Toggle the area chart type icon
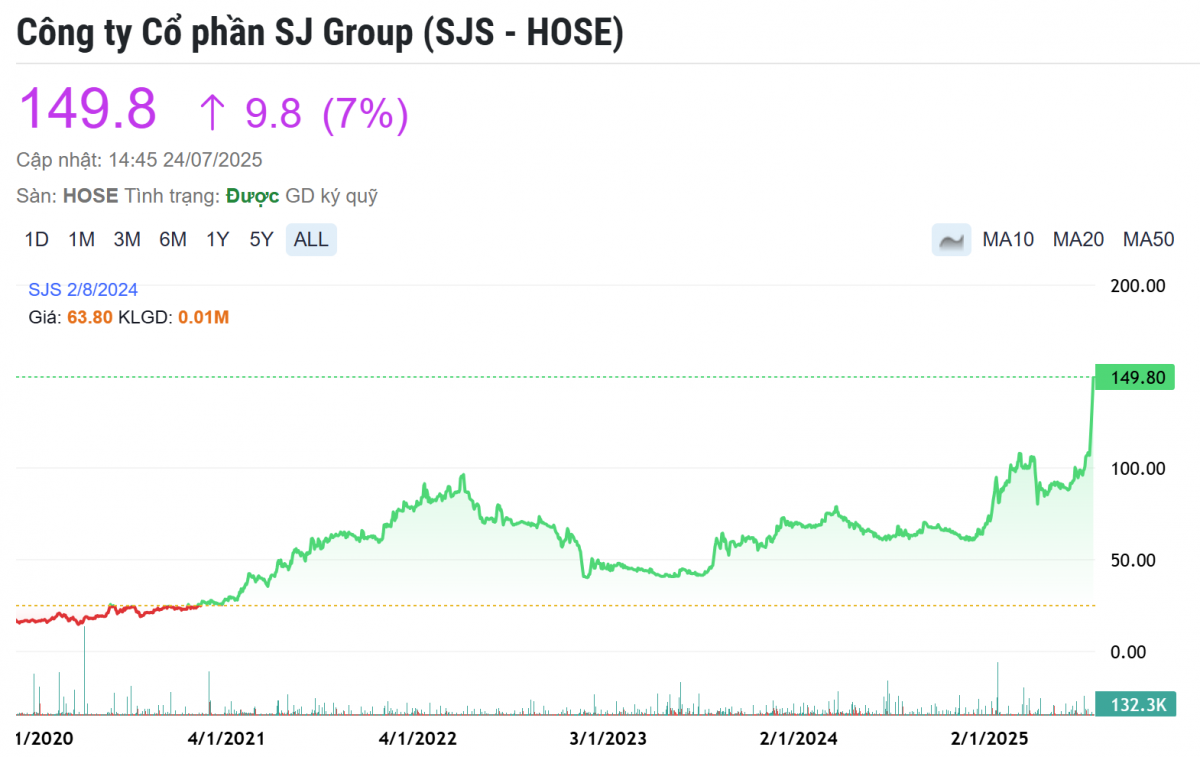Viewport: 1200px width, 757px height. [951, 240]
